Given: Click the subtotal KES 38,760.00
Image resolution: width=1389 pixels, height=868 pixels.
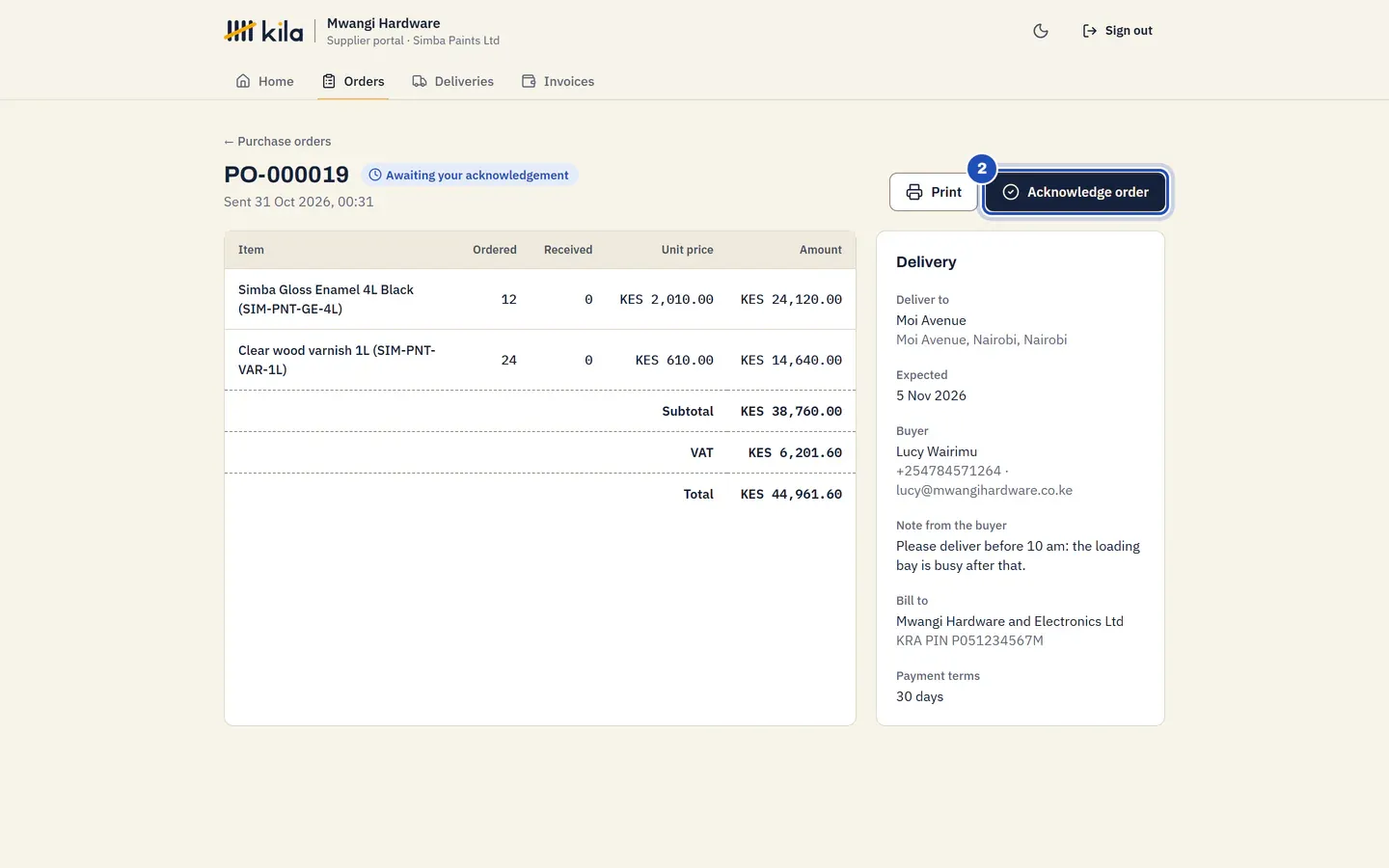Looking at the screenshot, I should coord(791,411).
